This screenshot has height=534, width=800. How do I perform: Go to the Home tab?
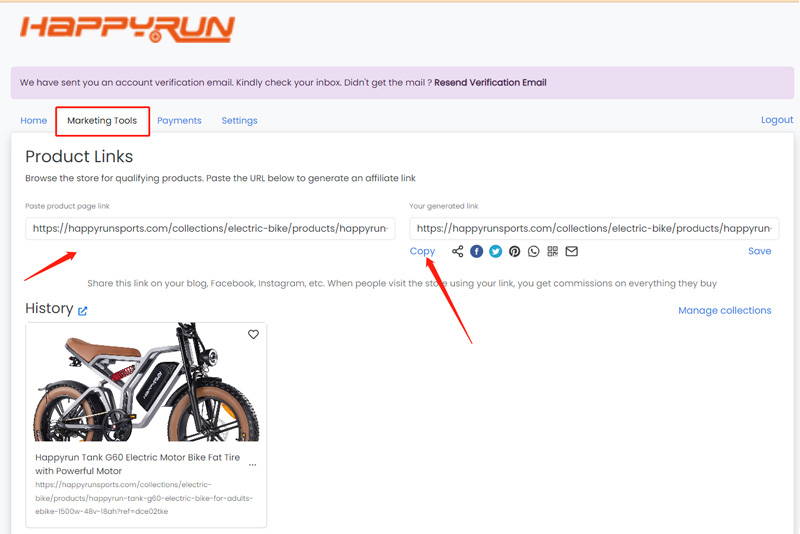coord(34,121)
